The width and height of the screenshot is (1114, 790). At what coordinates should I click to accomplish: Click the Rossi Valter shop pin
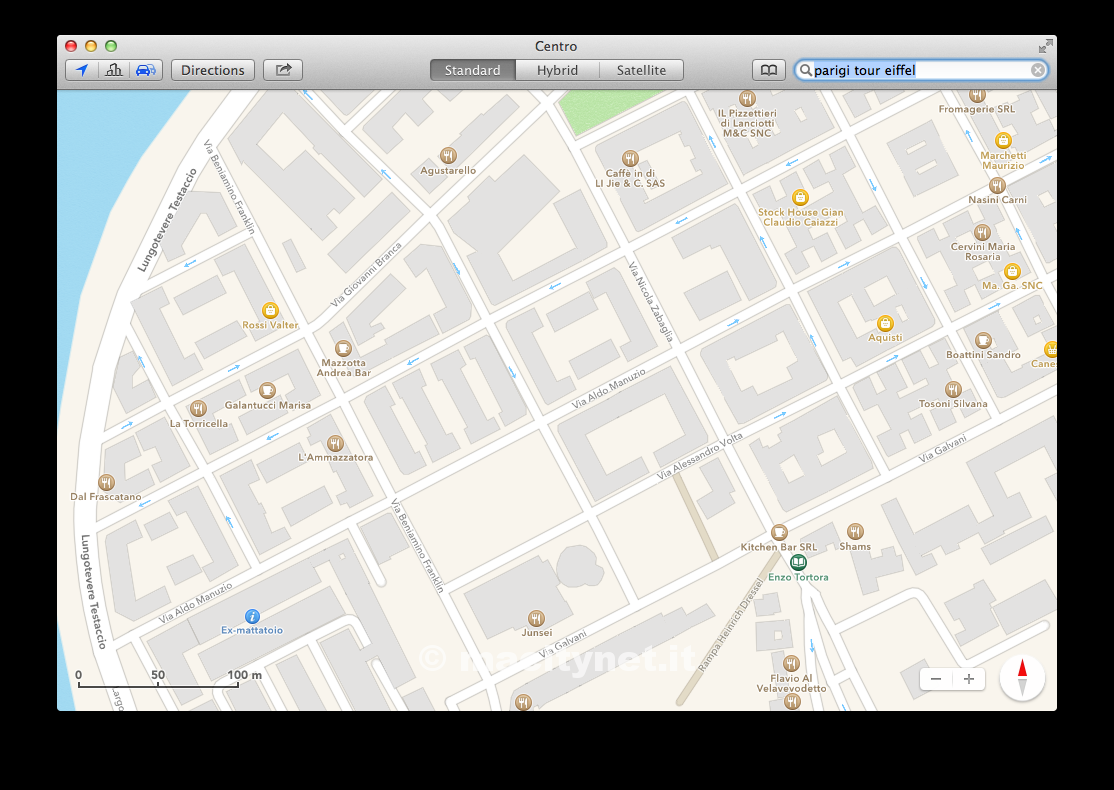coord(269,310)
